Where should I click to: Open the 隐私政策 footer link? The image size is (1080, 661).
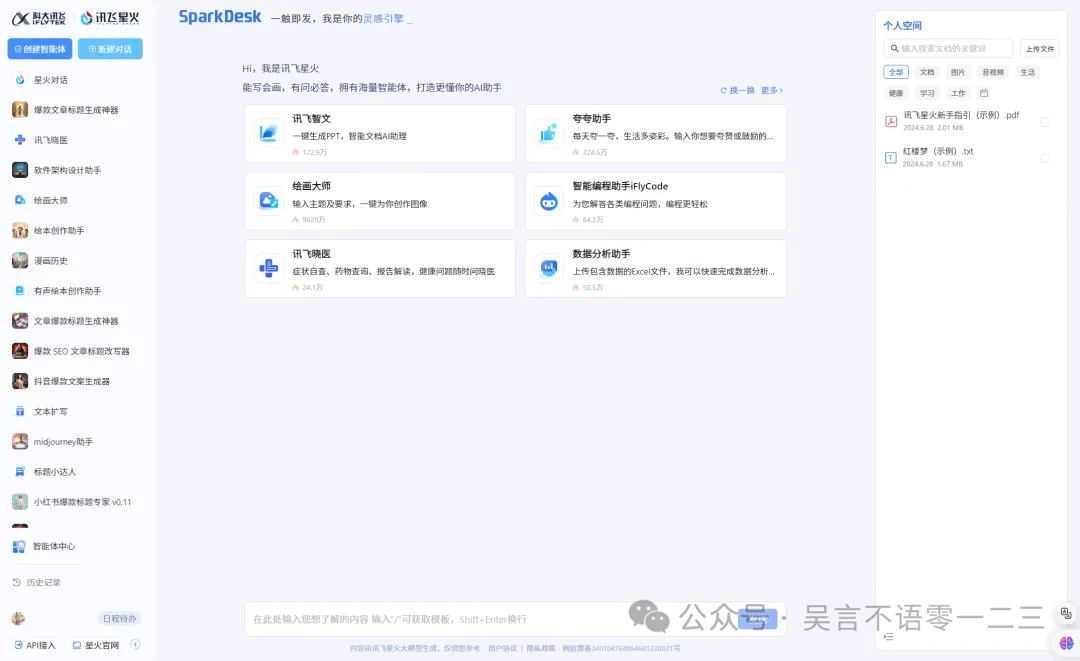(541, 649)
